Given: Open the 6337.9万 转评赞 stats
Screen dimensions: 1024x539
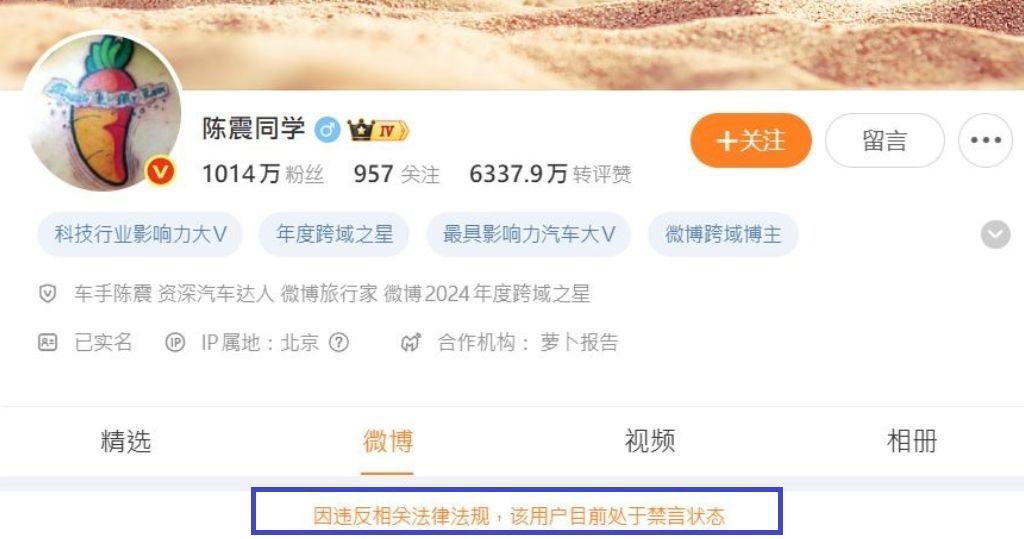Looking at the screenshot, I should pyautogui.click(x=550, y=174).
